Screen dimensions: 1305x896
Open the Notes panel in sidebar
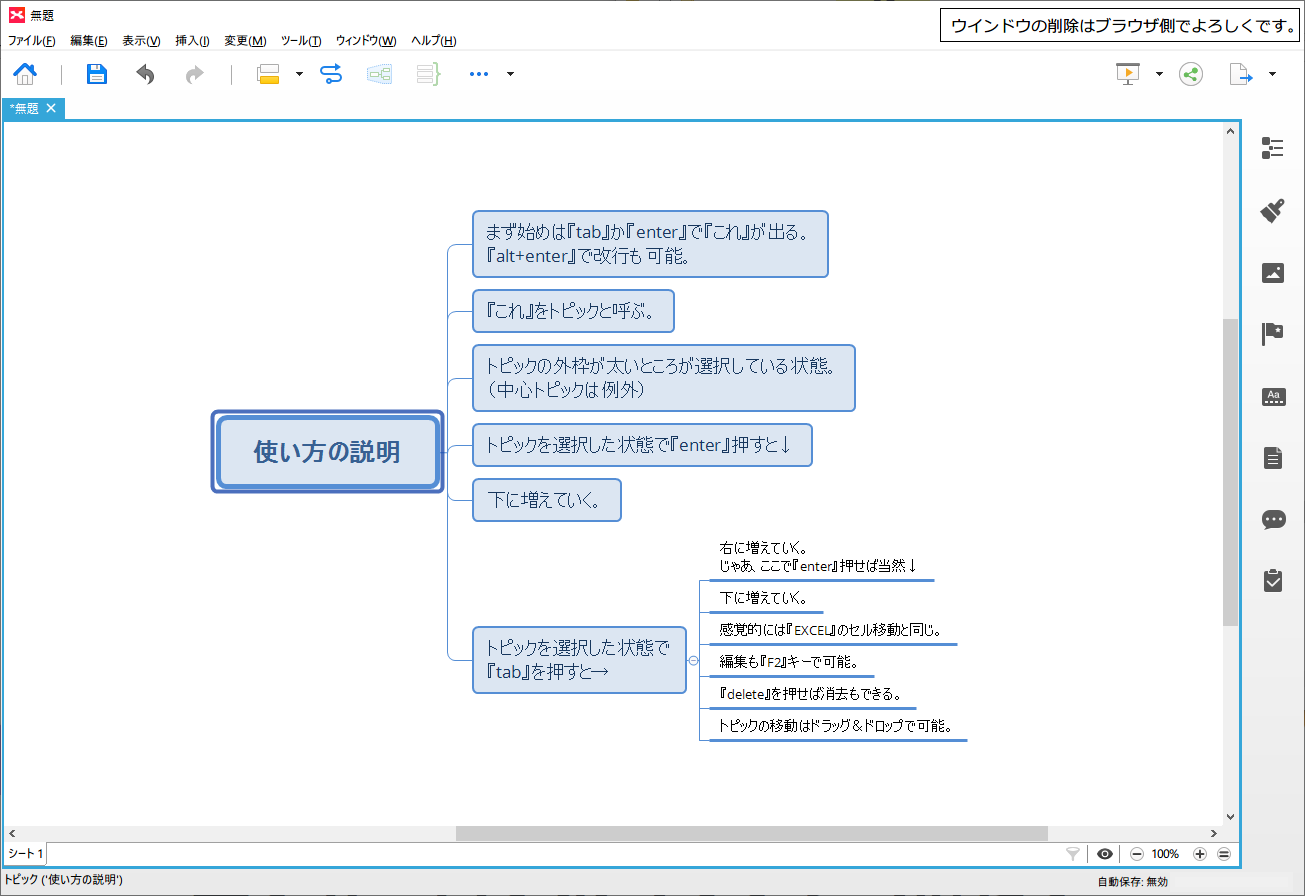1273,458
